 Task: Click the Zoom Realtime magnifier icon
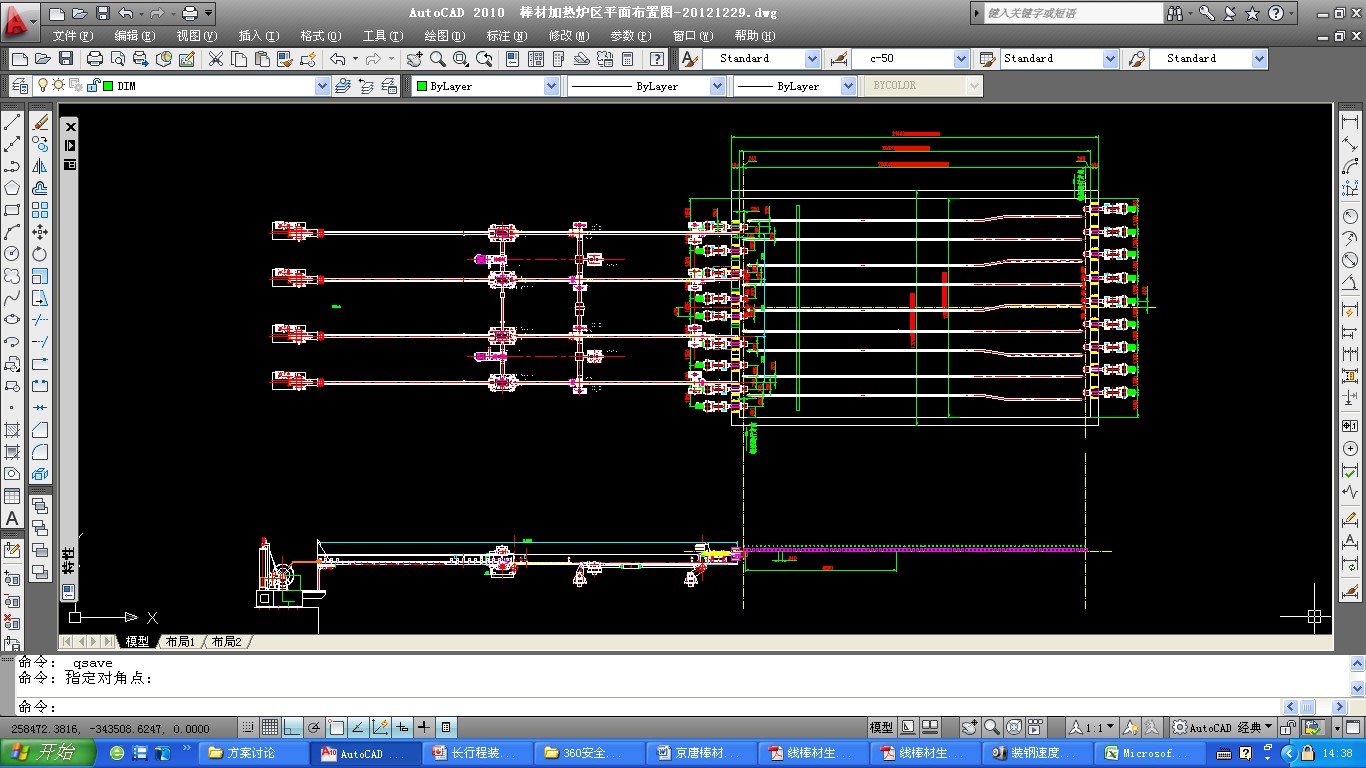[437, 59]
